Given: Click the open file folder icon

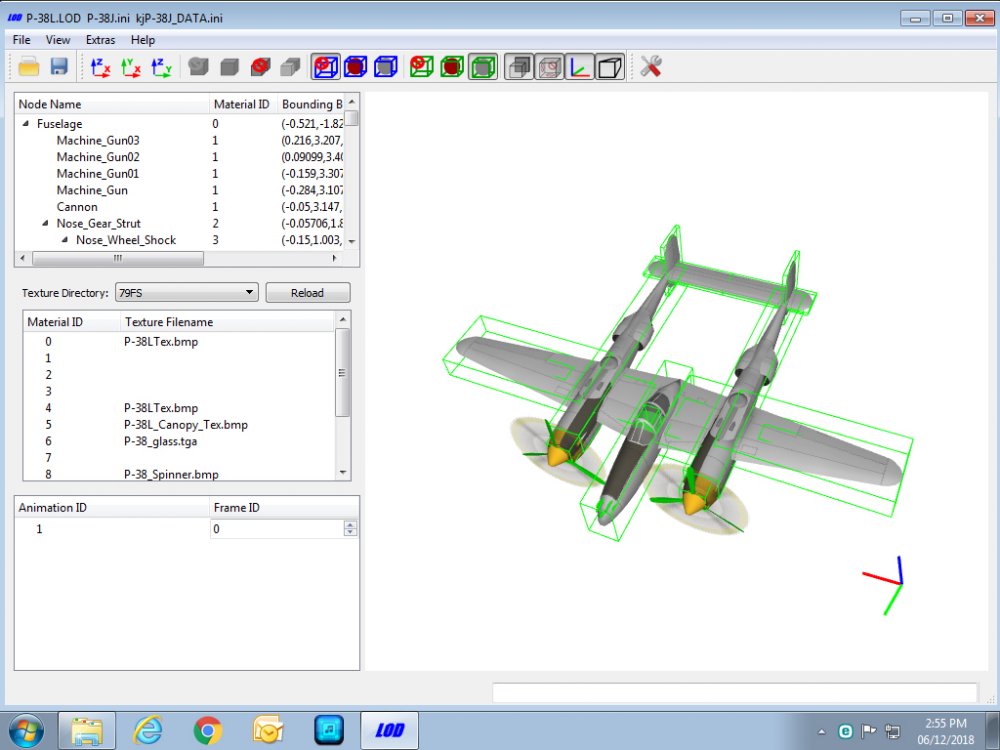Looking at the screenshot, I should (29, 66).
